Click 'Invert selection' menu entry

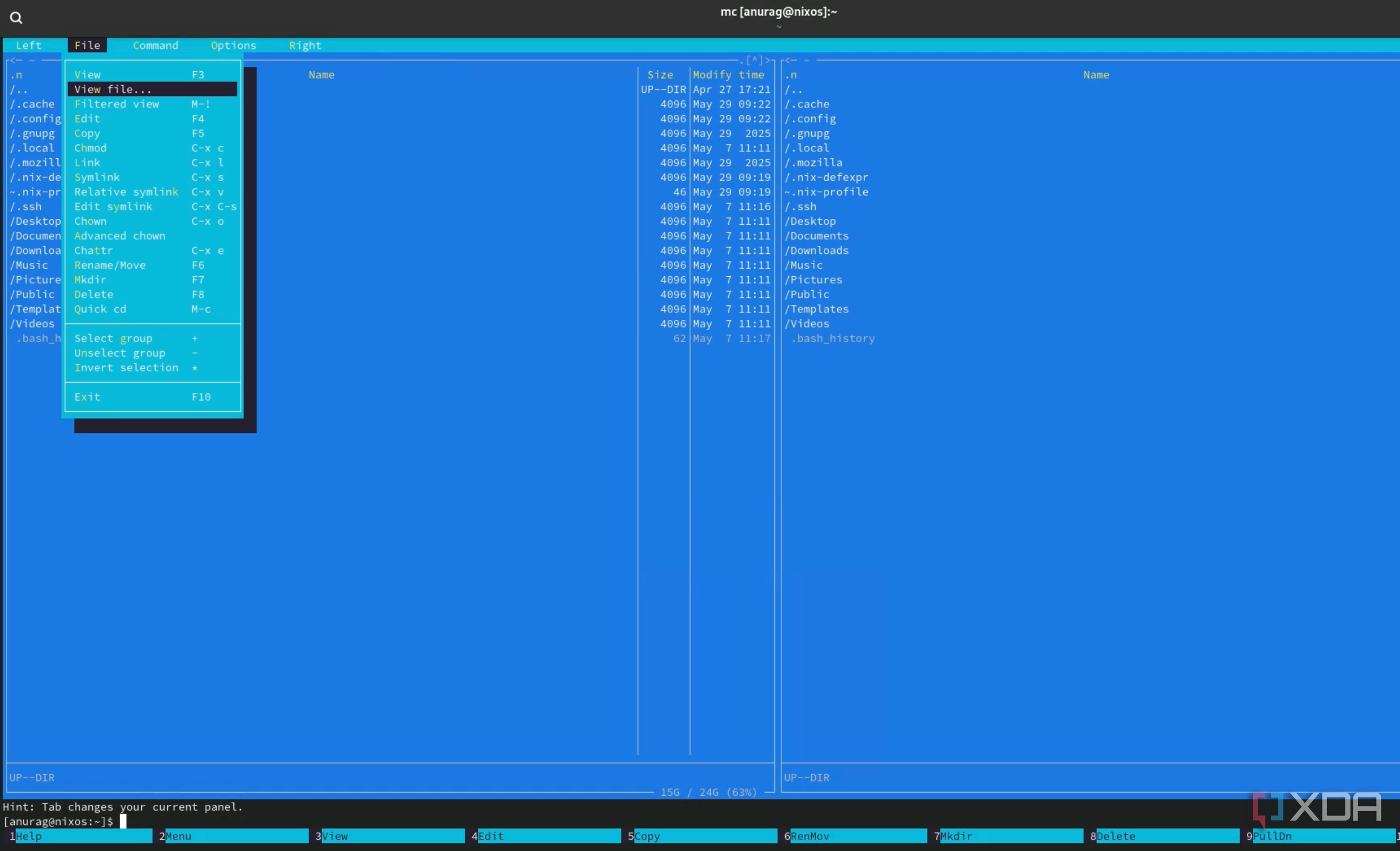pyautogui.click(x=126, y=368)
